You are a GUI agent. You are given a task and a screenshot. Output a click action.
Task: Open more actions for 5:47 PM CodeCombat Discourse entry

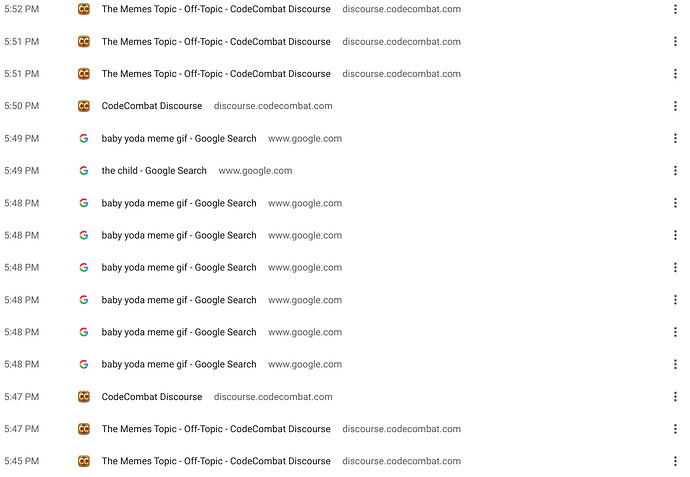pos(675,397)
